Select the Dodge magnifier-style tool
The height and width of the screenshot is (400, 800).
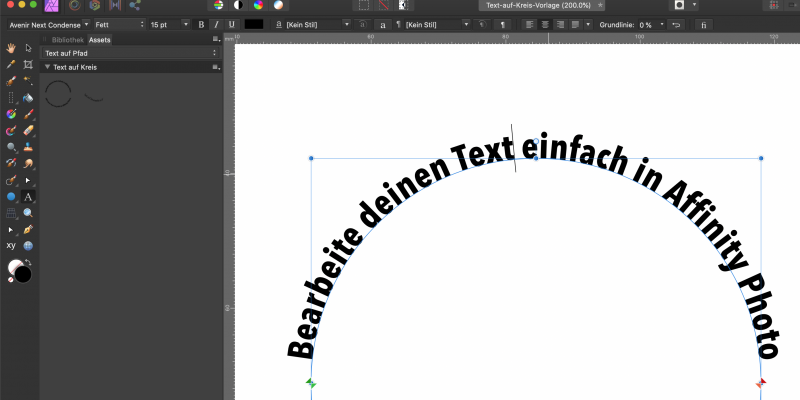(x=11, y=147)
